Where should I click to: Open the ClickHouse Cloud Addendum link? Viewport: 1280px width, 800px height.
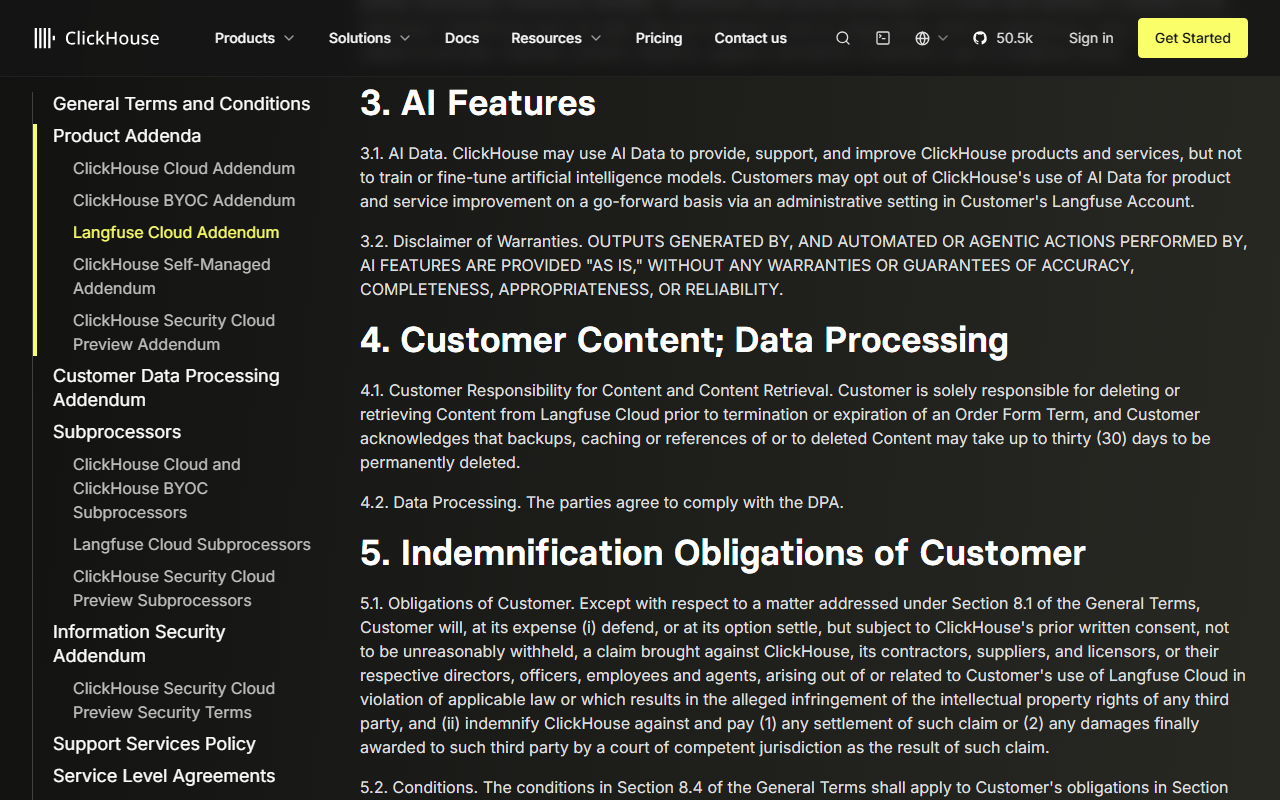(184, 168)
